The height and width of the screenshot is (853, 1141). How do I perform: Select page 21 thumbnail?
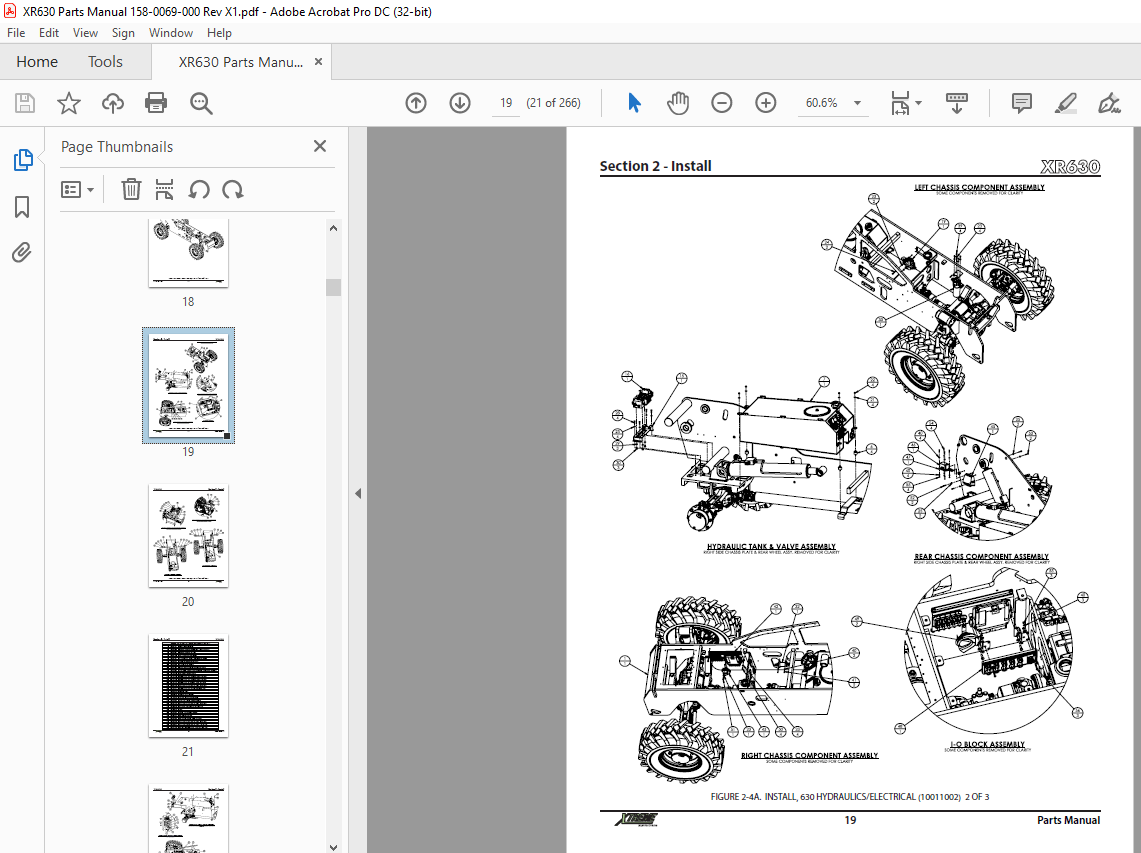[188, 685]
